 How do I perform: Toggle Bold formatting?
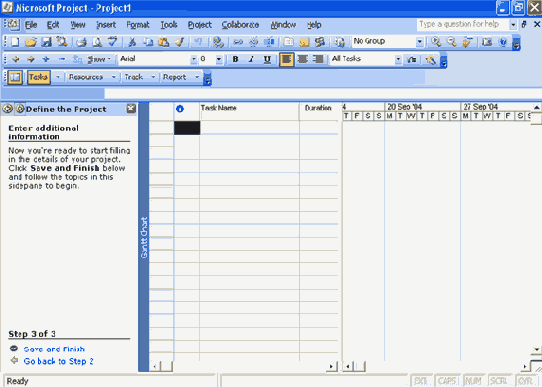point(235,59)
